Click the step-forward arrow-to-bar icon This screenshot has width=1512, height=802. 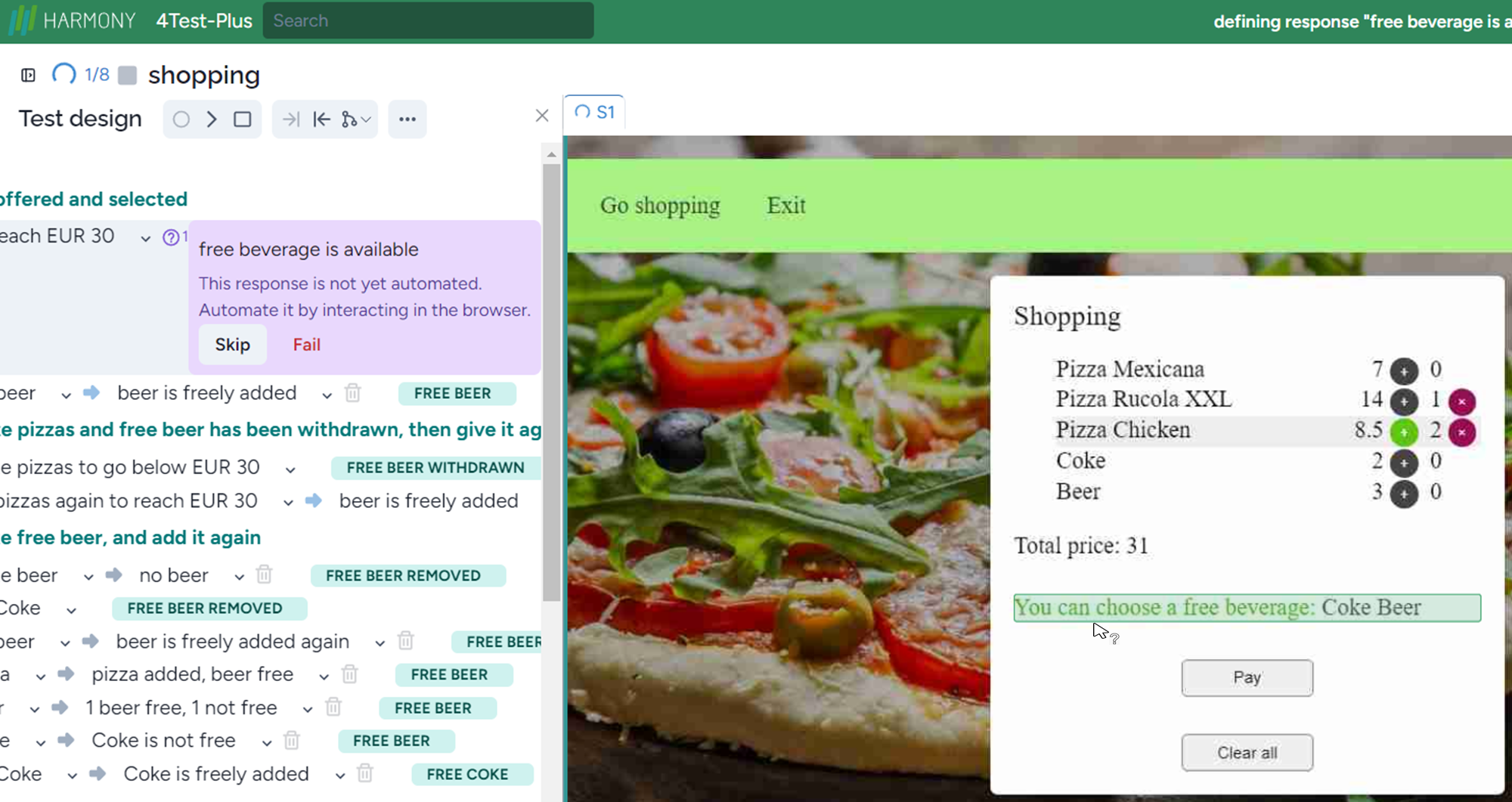(290, 119)
